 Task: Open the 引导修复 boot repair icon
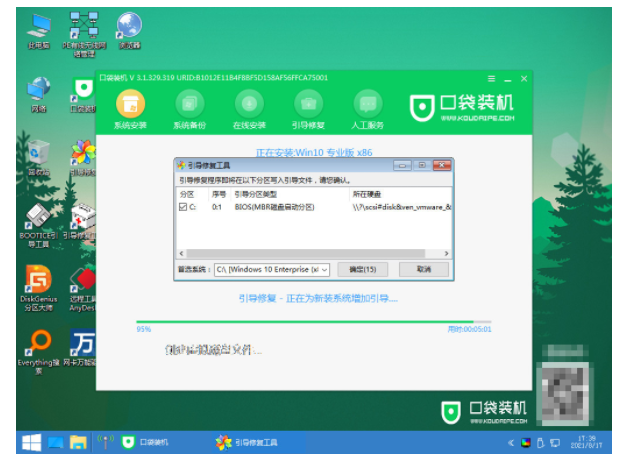308,104
